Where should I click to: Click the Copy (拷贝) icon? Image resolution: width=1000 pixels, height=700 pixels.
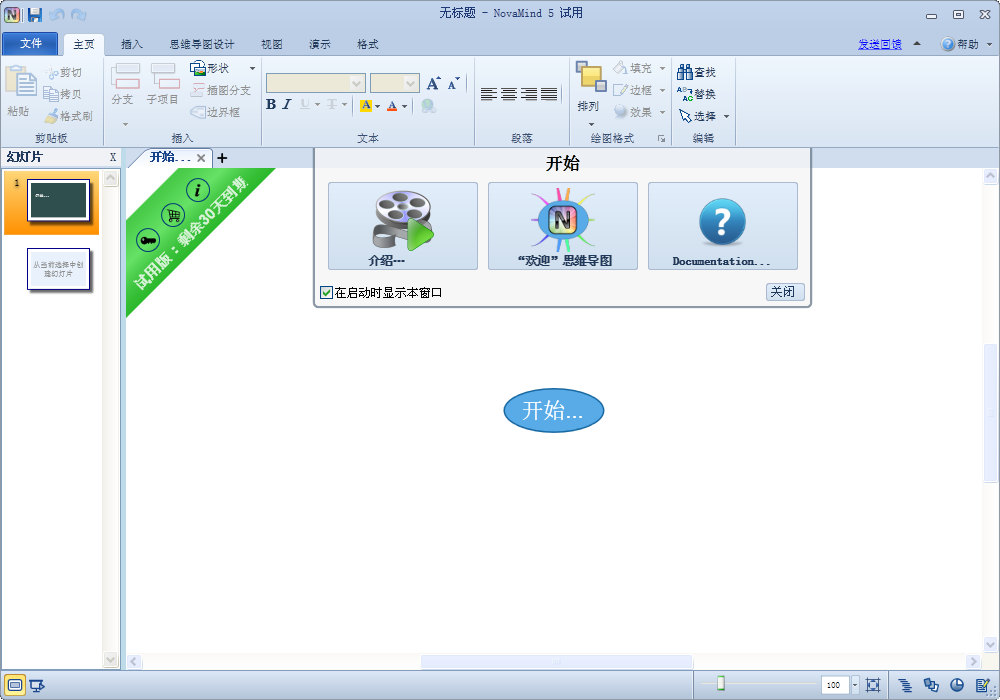click(x=50, y=94)
